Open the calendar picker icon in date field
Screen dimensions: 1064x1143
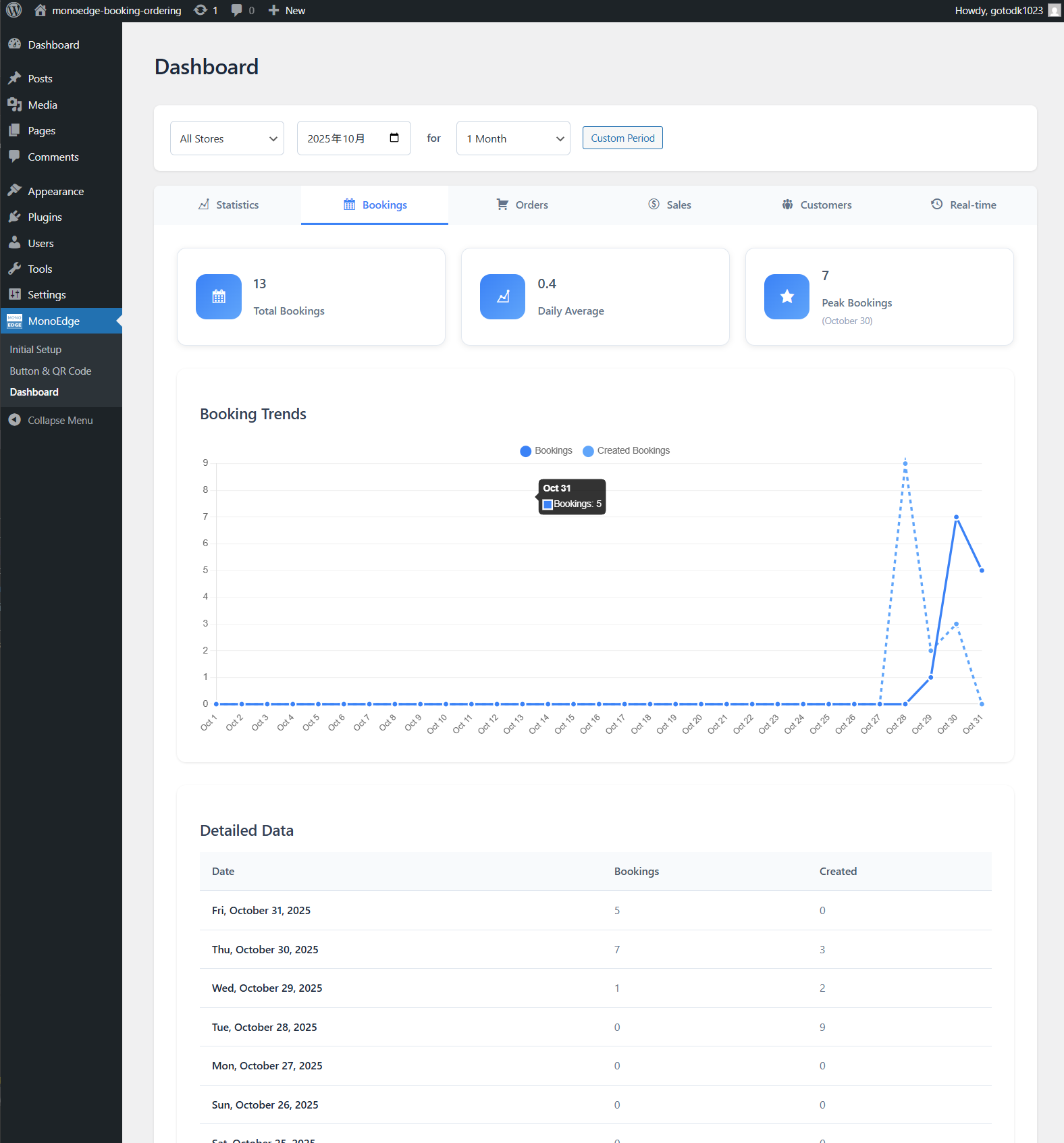pos(394,138)
